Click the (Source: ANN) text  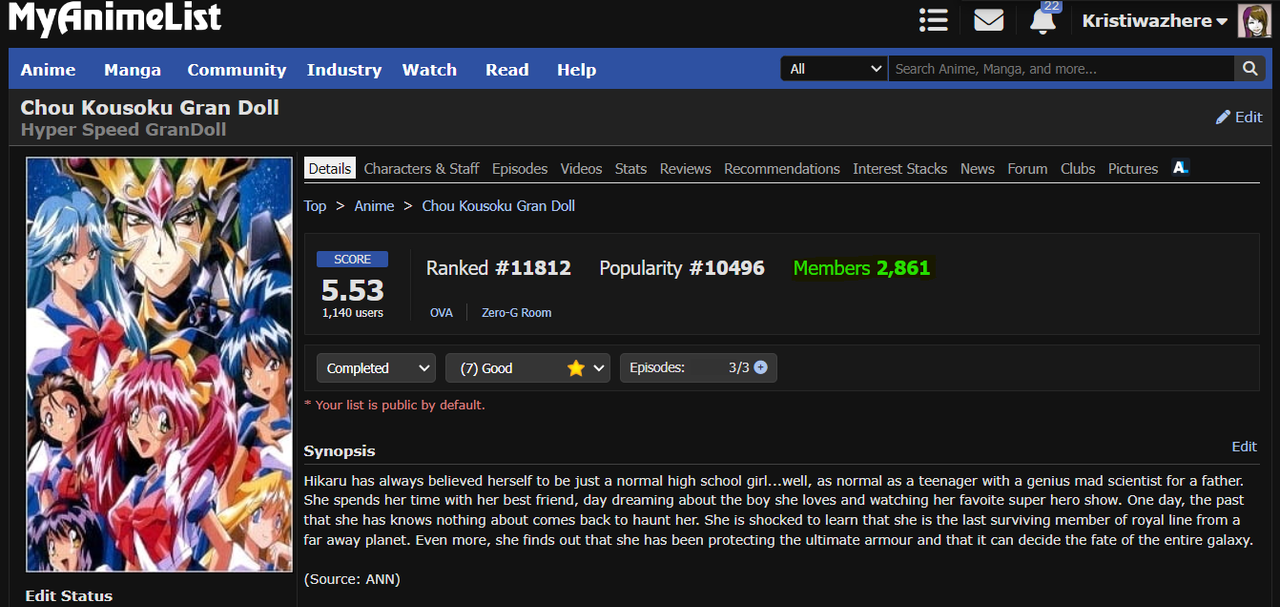coord(352,579)
